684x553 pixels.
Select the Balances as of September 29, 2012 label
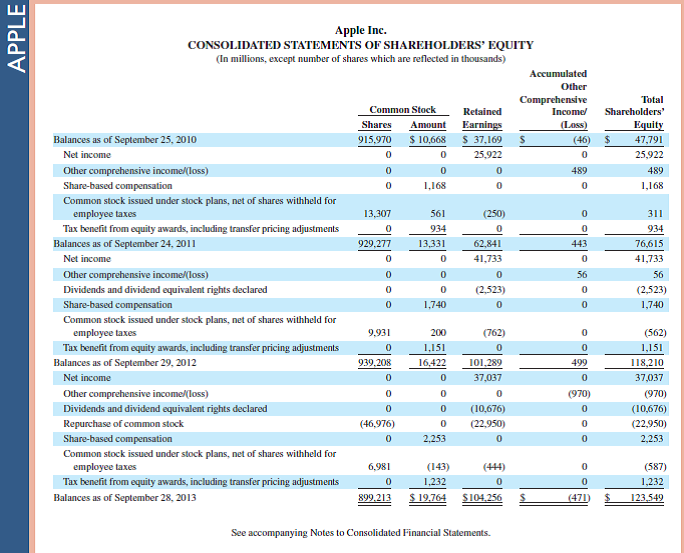point(125,362)
